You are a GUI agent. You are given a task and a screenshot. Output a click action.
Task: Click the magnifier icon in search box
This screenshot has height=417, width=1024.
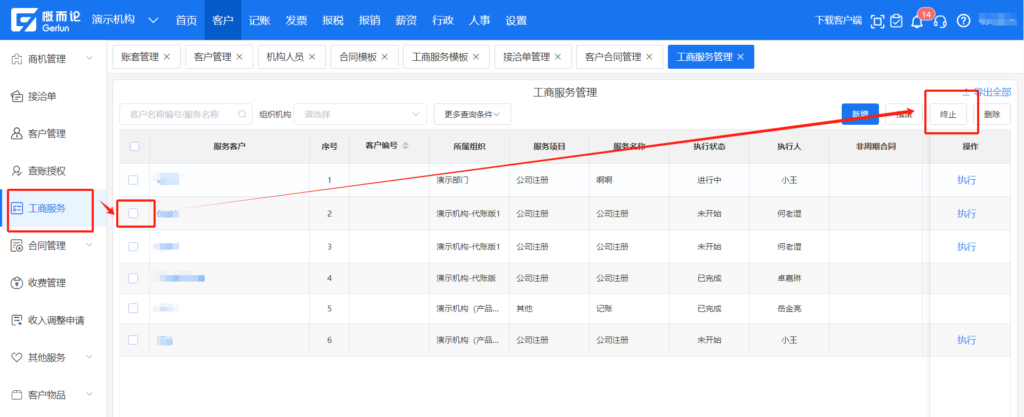[242, 114]
